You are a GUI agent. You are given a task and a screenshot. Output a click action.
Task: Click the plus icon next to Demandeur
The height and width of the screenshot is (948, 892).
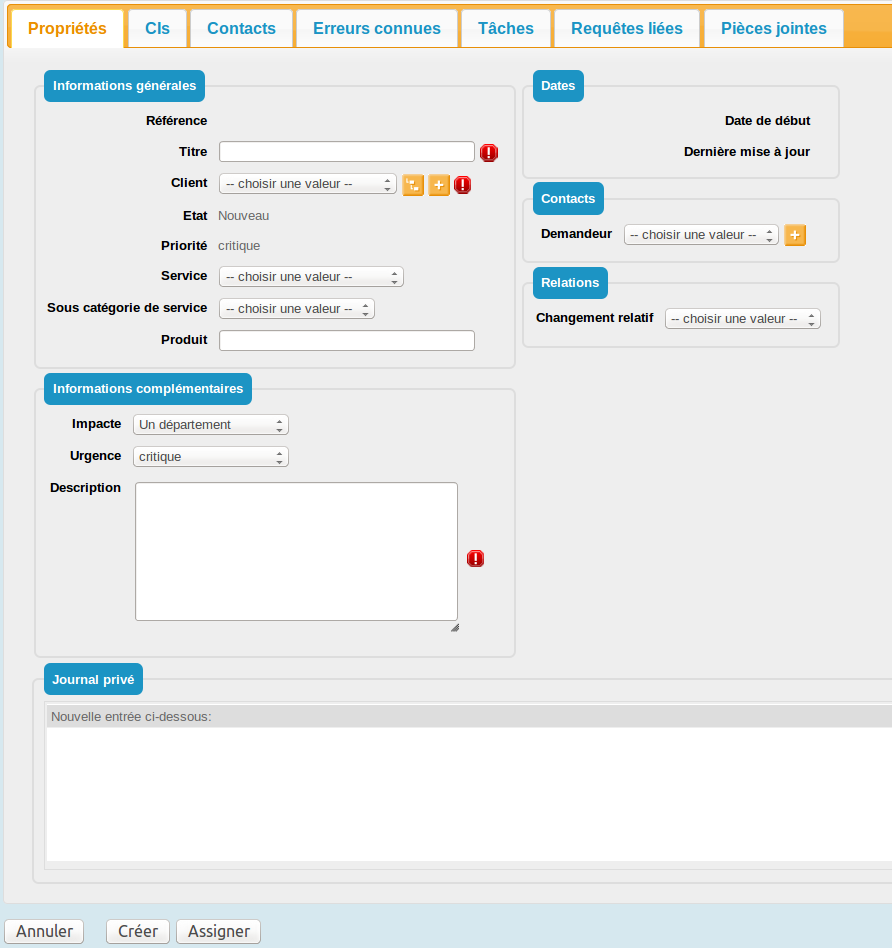coord(795,235)
